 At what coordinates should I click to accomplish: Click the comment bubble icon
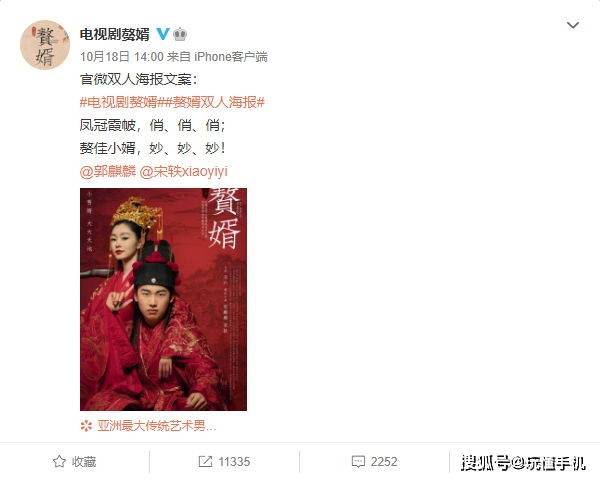(x=358, y=461)
